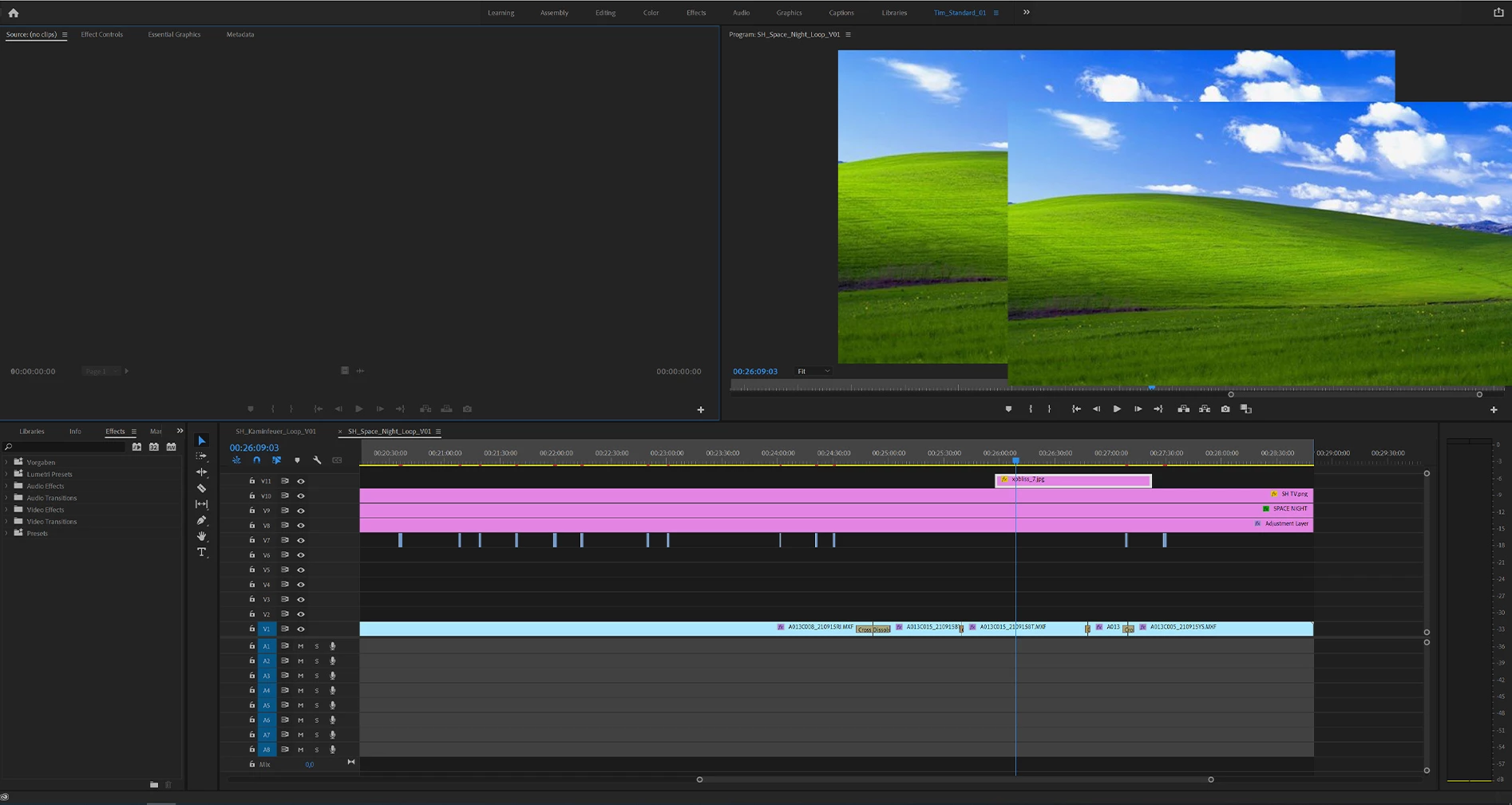The image size is (1512, 805).
Task: Mark Out in Program monitor
Action: (x=1049, y=409)
